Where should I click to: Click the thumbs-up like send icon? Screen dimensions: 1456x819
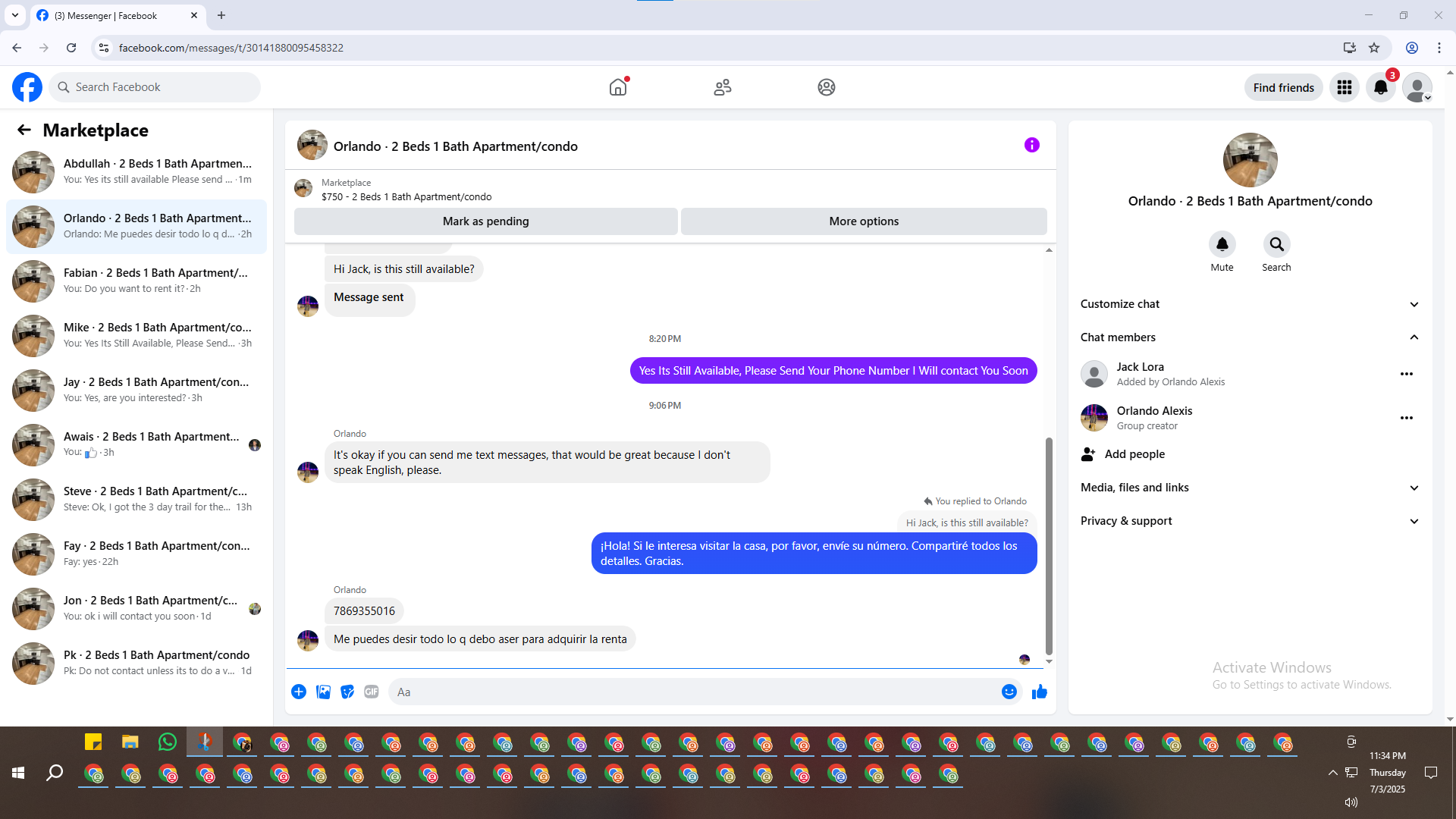[x=1039, y=692]
